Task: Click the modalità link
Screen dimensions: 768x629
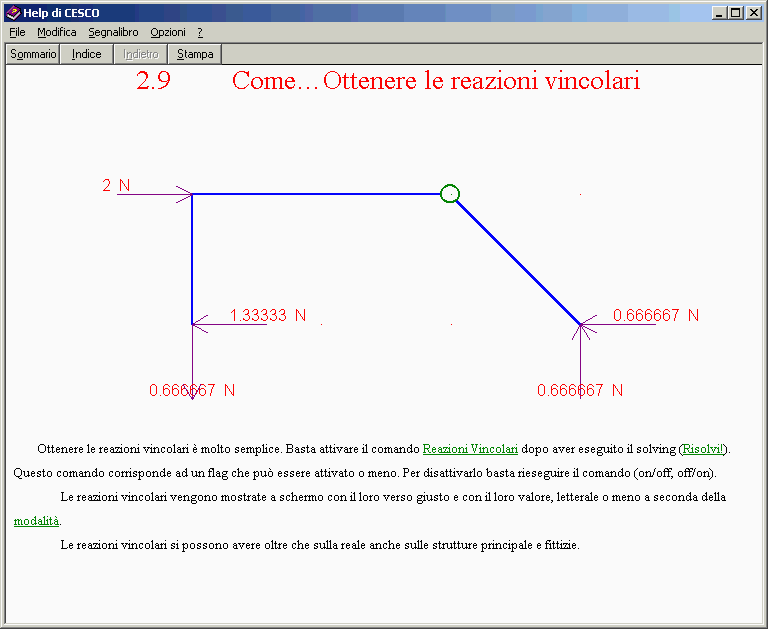Action: tap(36, 521)
